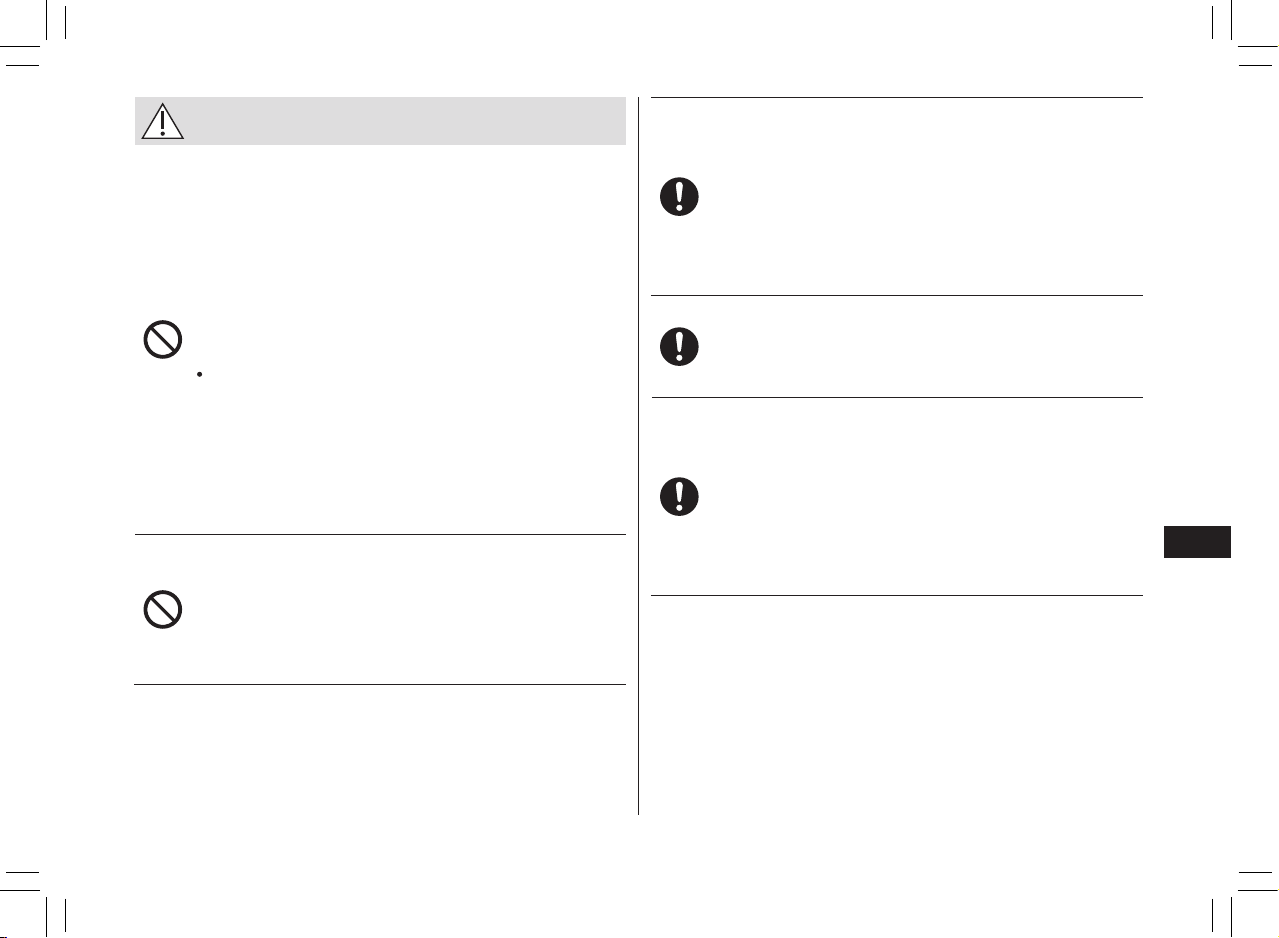Screen dimensions: 1279x938
Task: Click the horizontal rule above the lower prohibition icon
Action: pyautogui.click(x=380, y=534)
